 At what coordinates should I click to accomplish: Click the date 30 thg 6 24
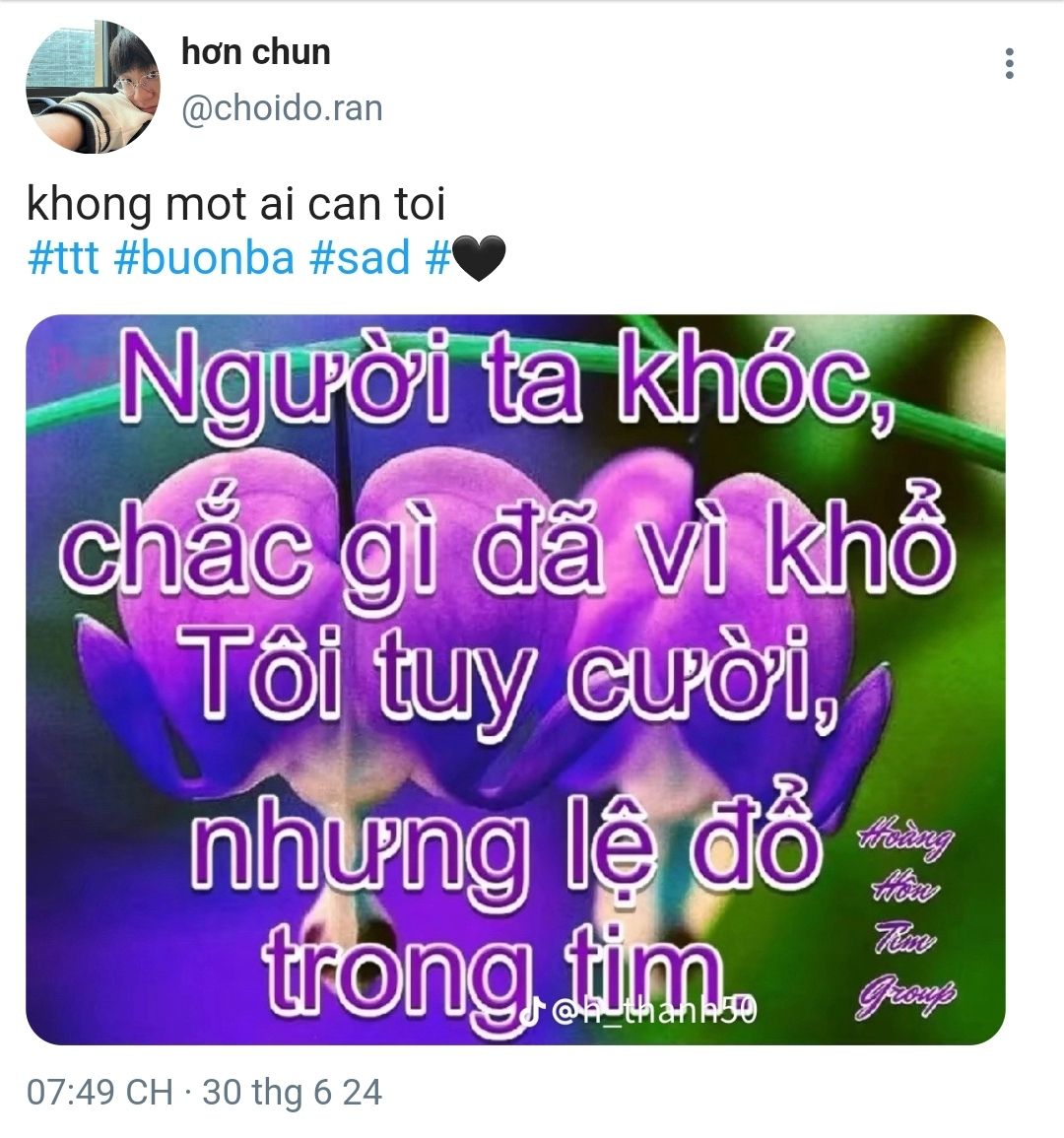click(x=292, y=1093)
